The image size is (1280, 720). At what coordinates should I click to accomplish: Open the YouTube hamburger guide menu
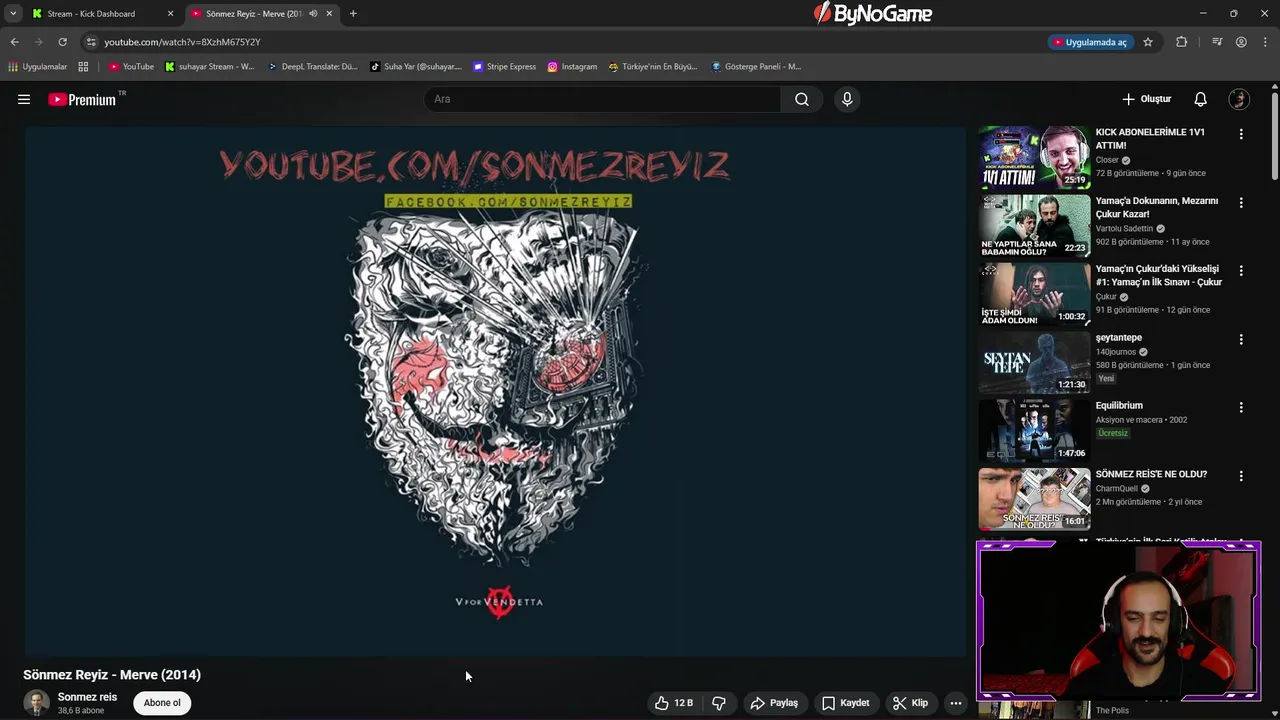24,99
